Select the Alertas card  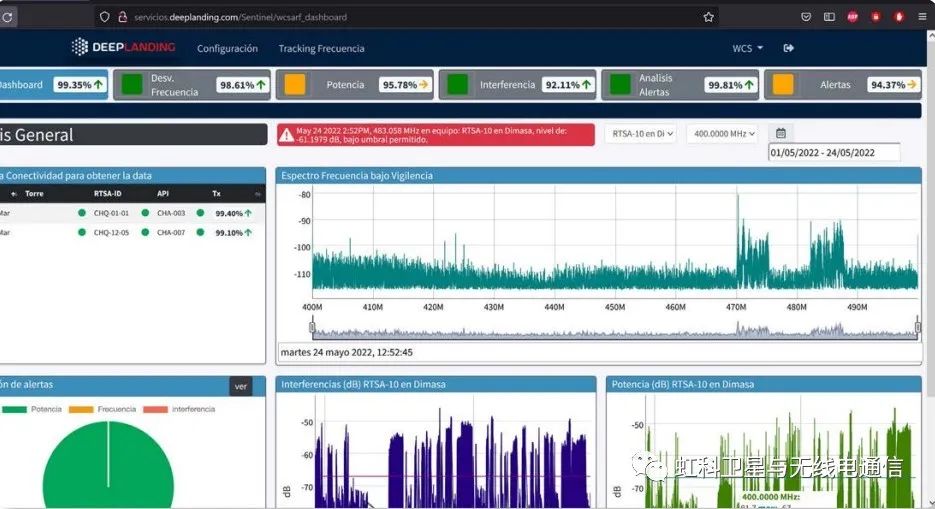(843, 85)
